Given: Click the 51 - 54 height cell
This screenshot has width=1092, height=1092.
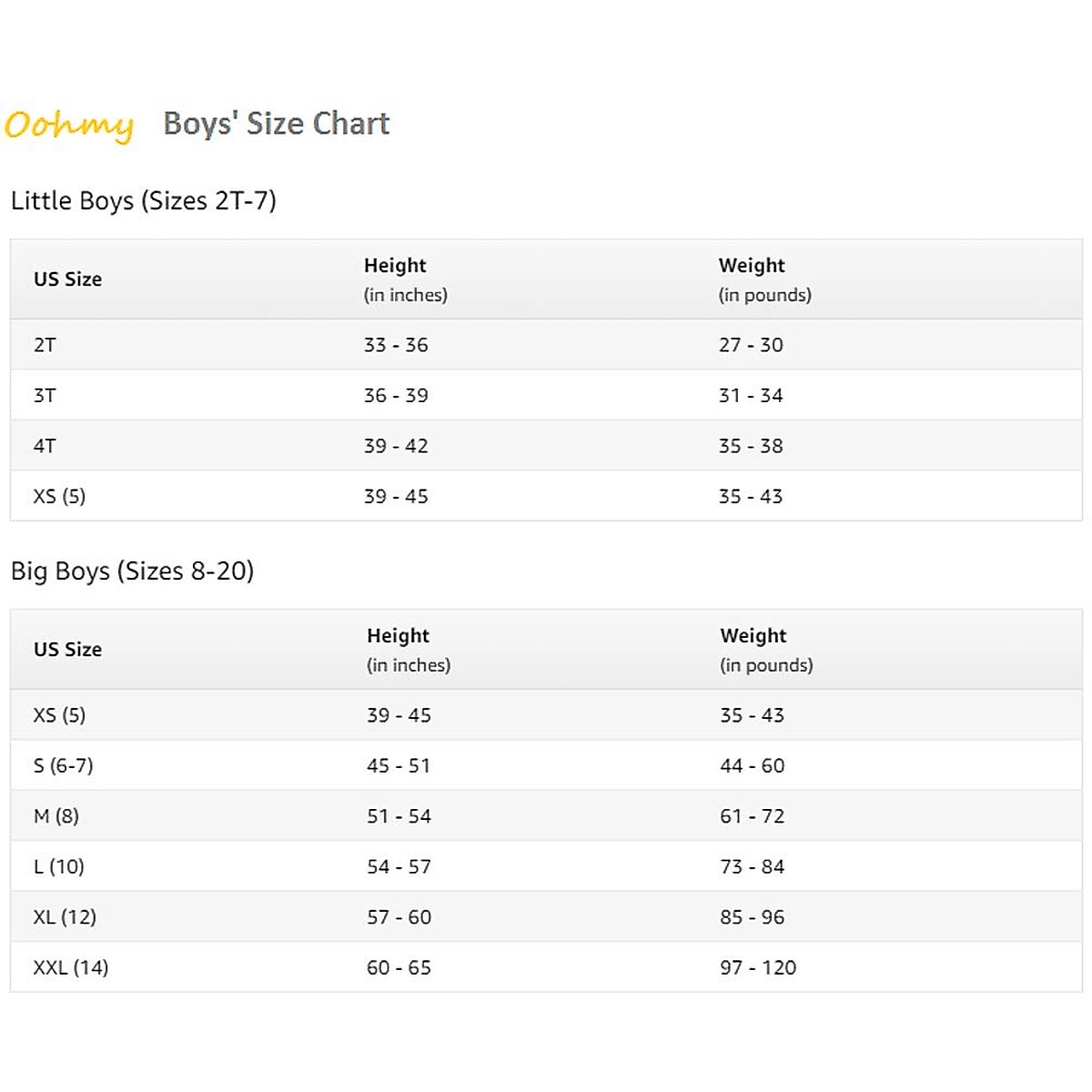Looking at the screenshot, I should click(x=399, y=816).
